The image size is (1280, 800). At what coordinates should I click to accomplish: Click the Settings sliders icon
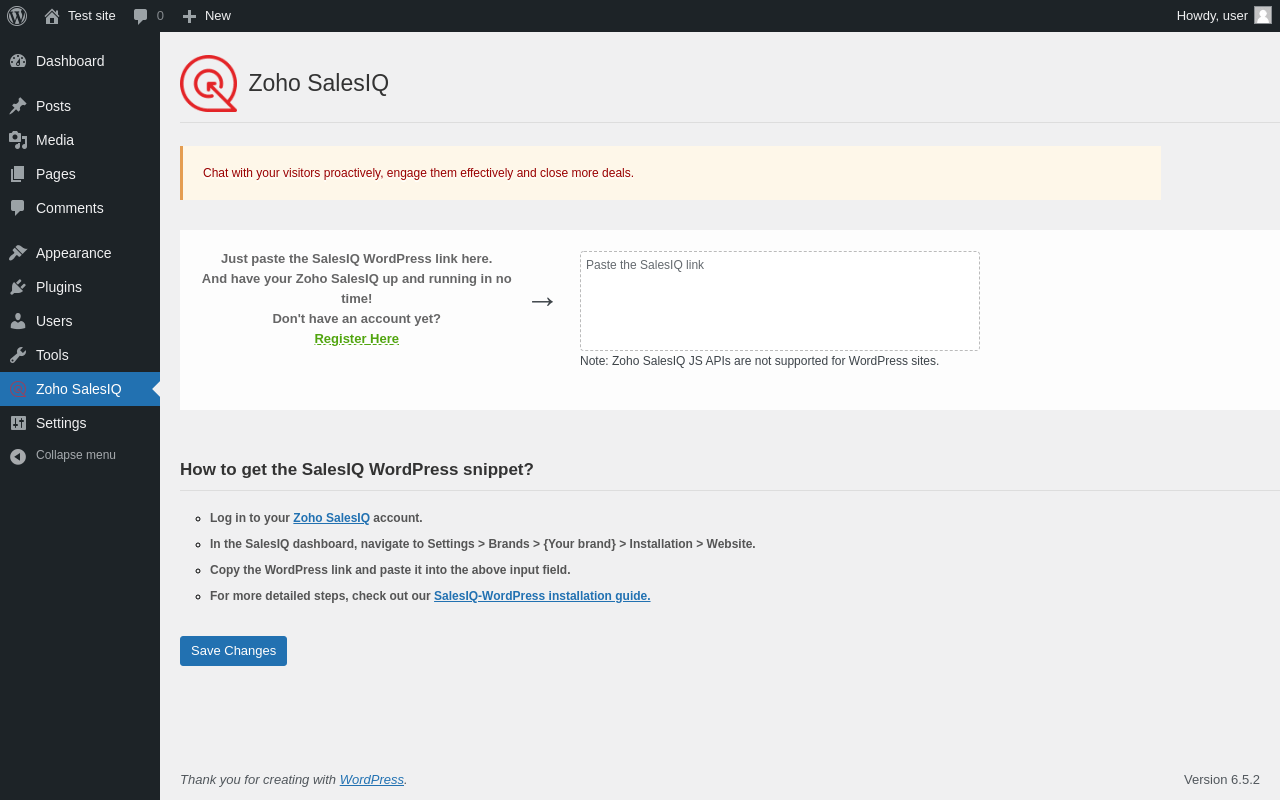[x=18, y=423]
